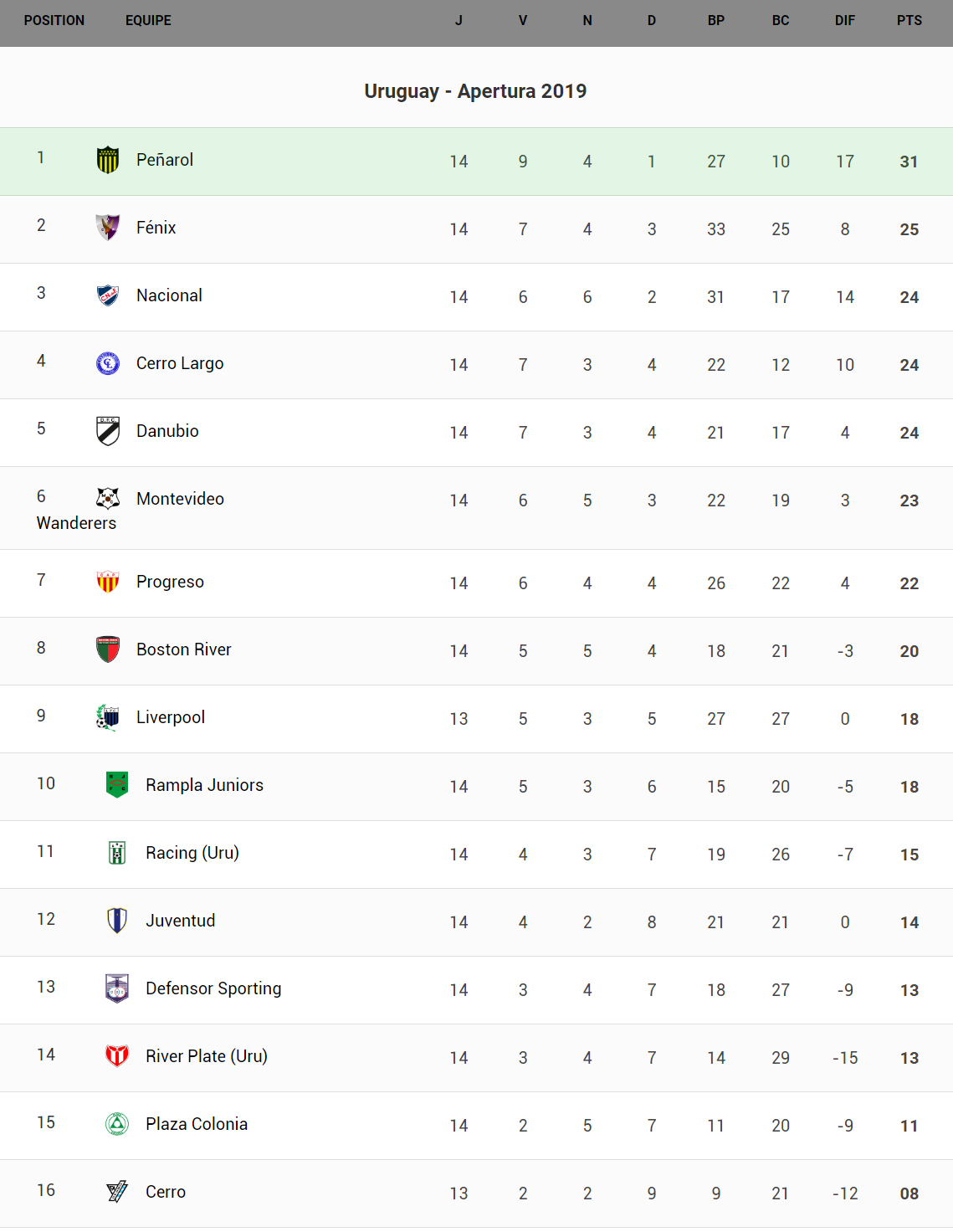The width and height of the screenshot is (953, 1232).
Task: Click the Uruguay - Apertura 2019 title
Action: click(475, 91)
